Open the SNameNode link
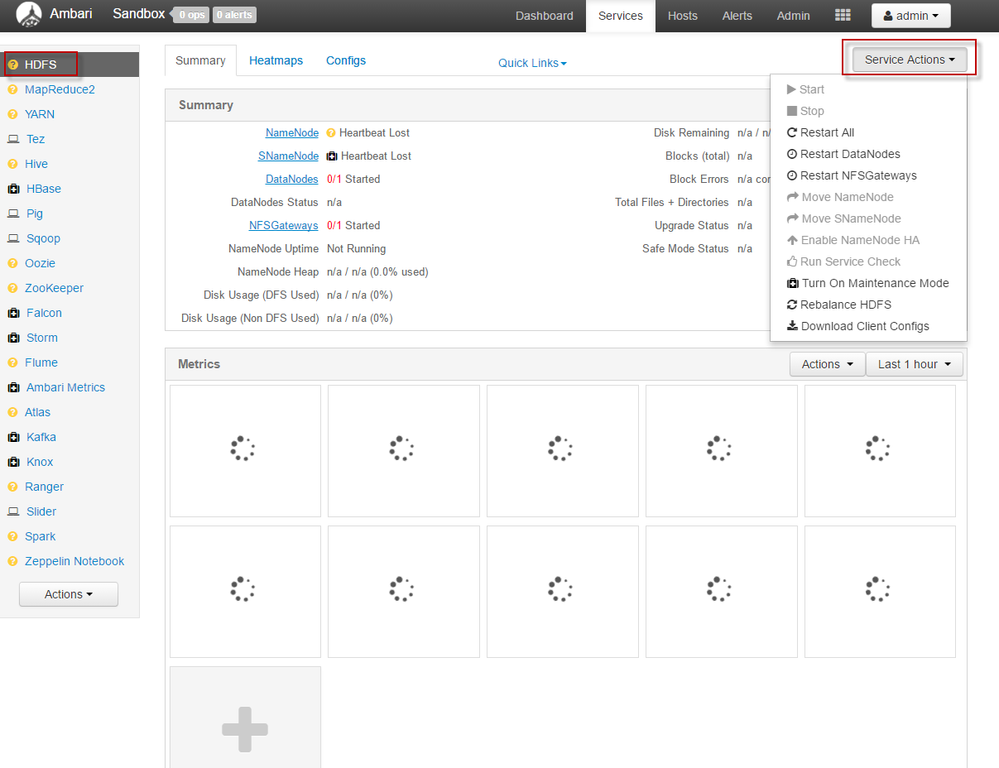This screenshot has height=768, width=999. coord(288,156)
